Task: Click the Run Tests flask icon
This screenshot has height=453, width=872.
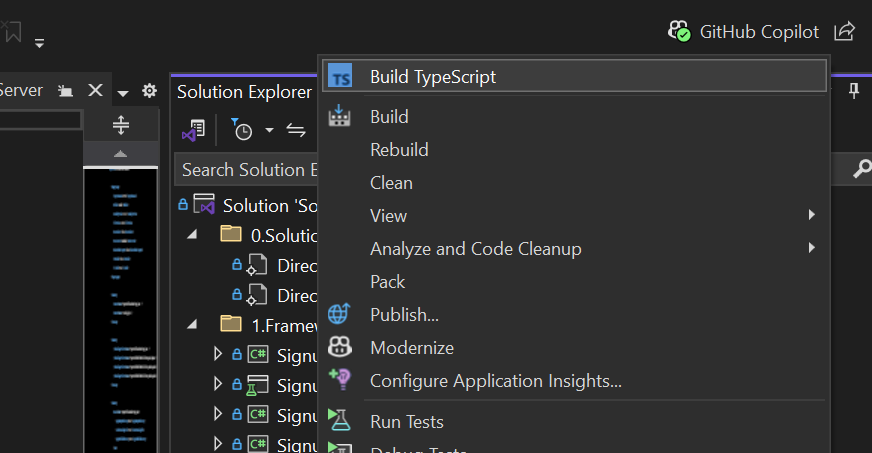Action: point(340,421)
